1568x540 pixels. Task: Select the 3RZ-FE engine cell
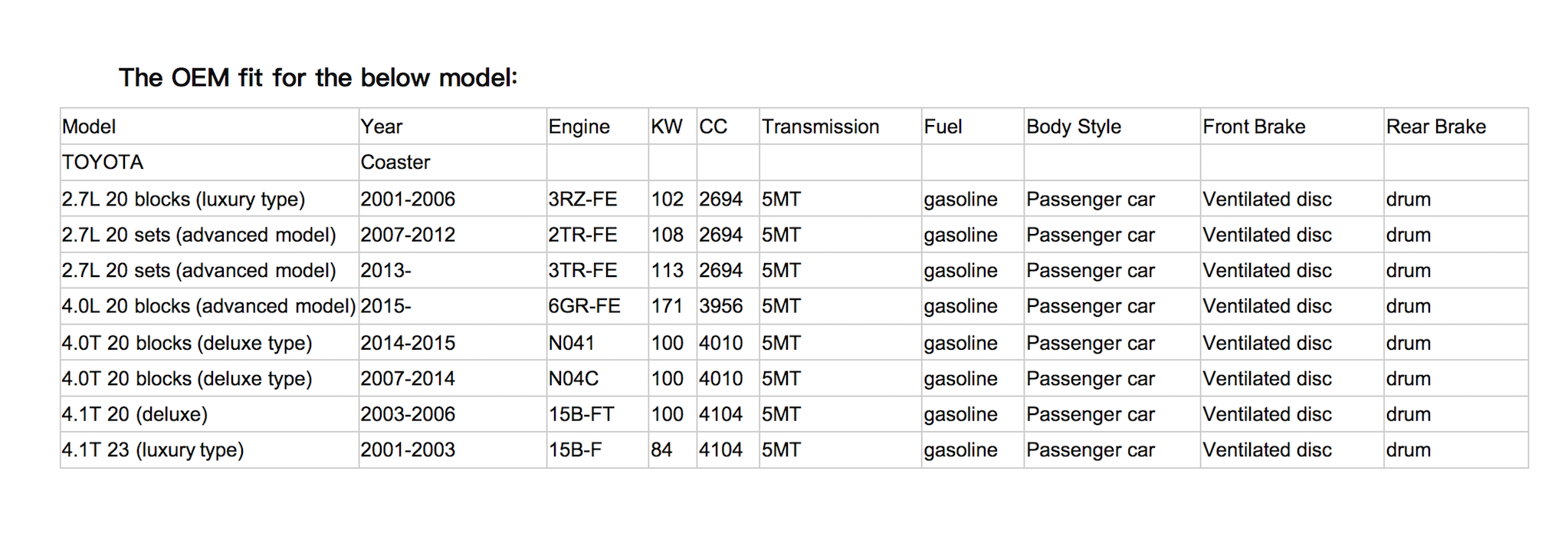pyautogui.click(x=597, y=199)
